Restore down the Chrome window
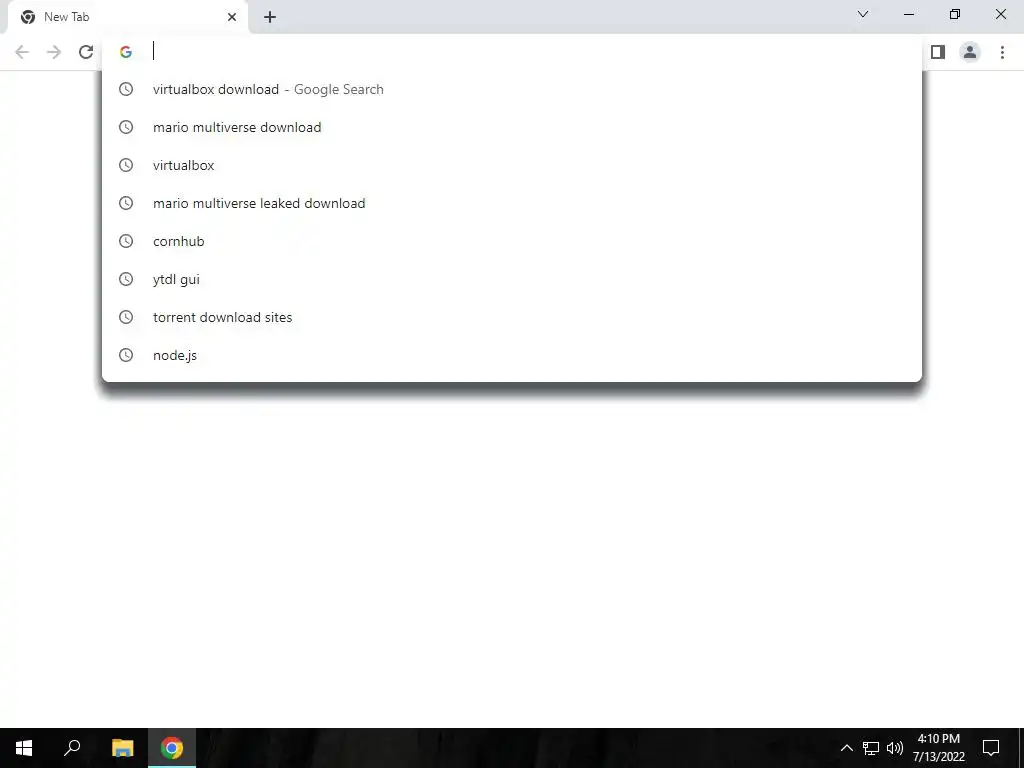The height and width of the screenshot is (768, 1024). (955, 14)
